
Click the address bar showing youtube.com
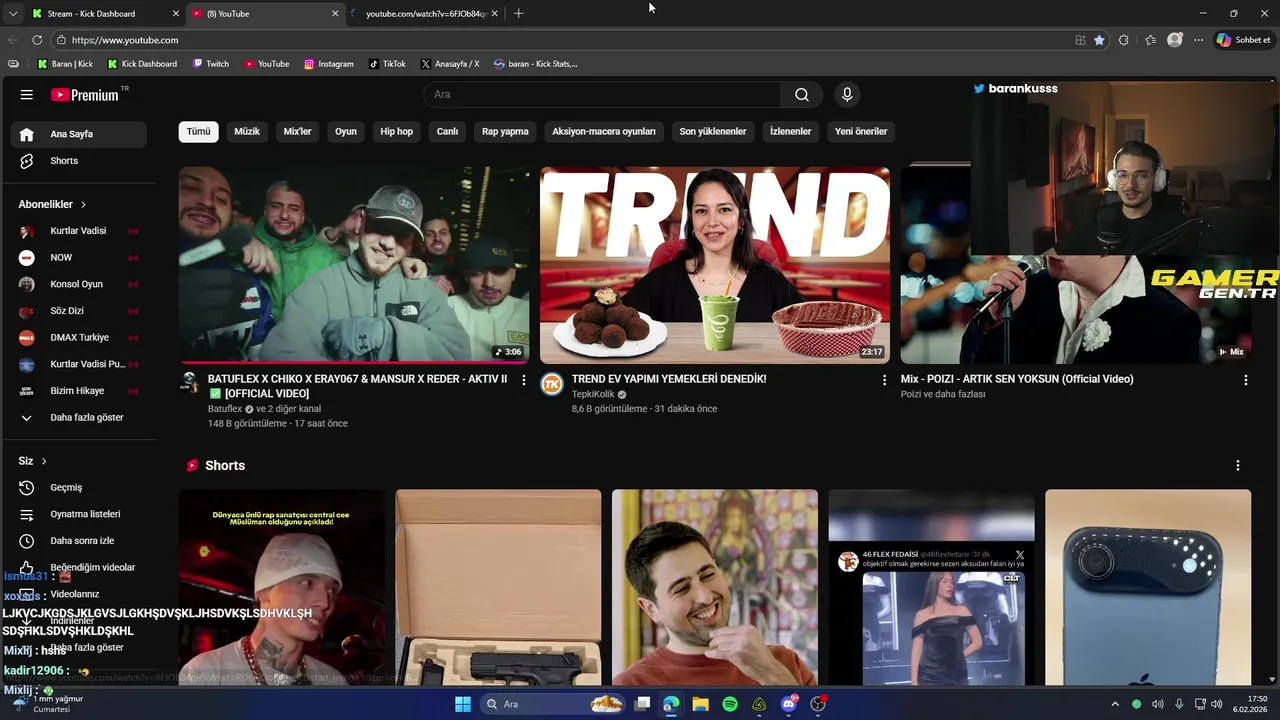560,40
